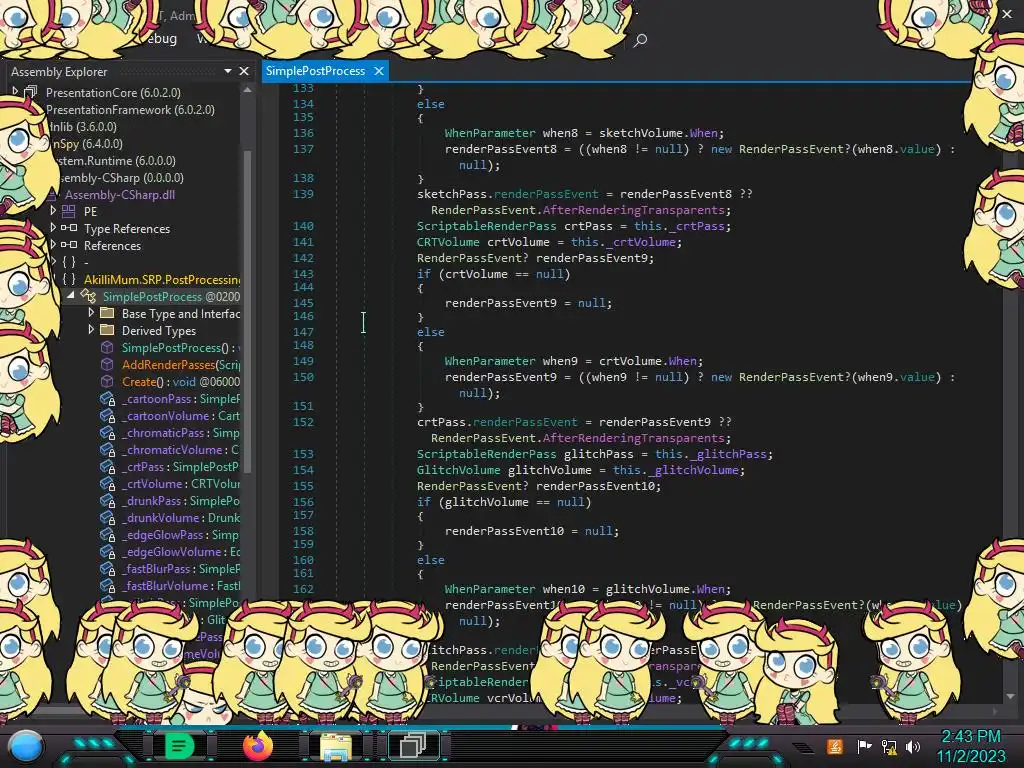This screenshot has height=768, width=1024.
Task: Click WhenParameter type on line 136
Action: click(x=490, y=133)
